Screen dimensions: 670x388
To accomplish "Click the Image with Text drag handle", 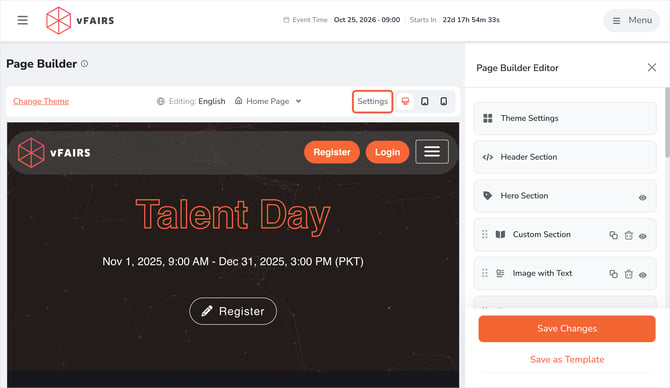I will pos(485,273).
